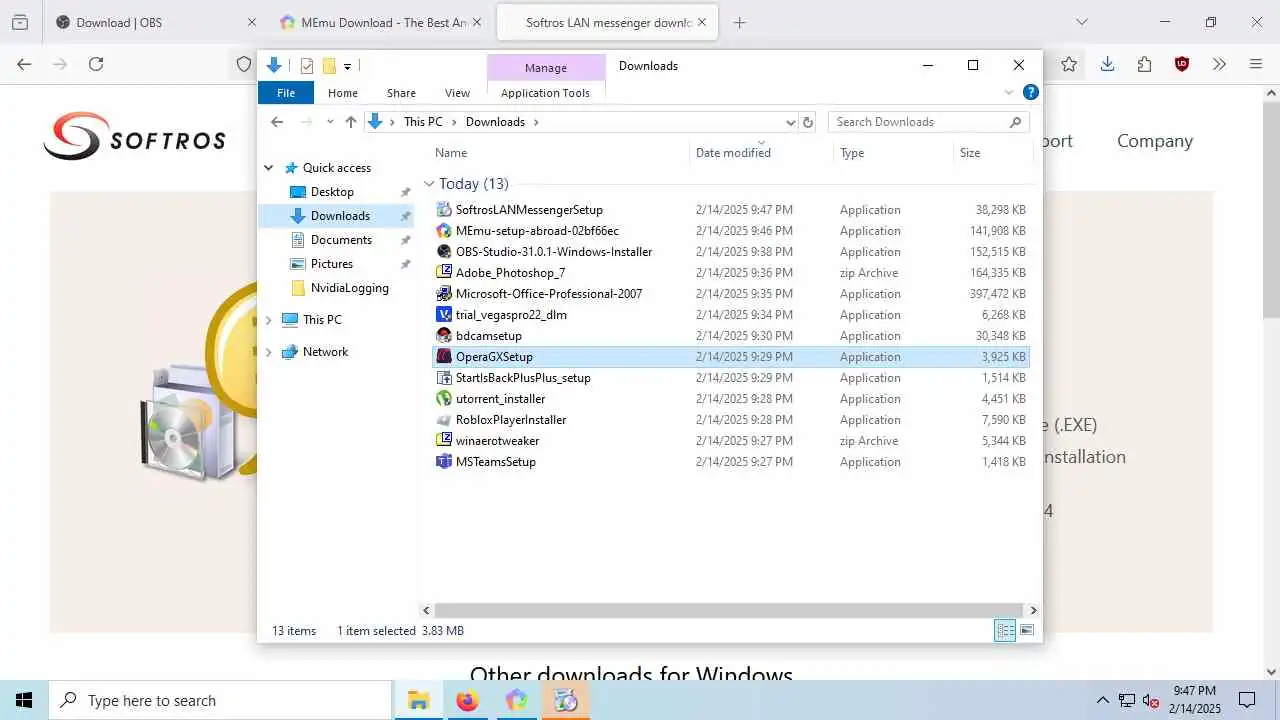Collapse the Quick access tree node

(x=269, y=168)
